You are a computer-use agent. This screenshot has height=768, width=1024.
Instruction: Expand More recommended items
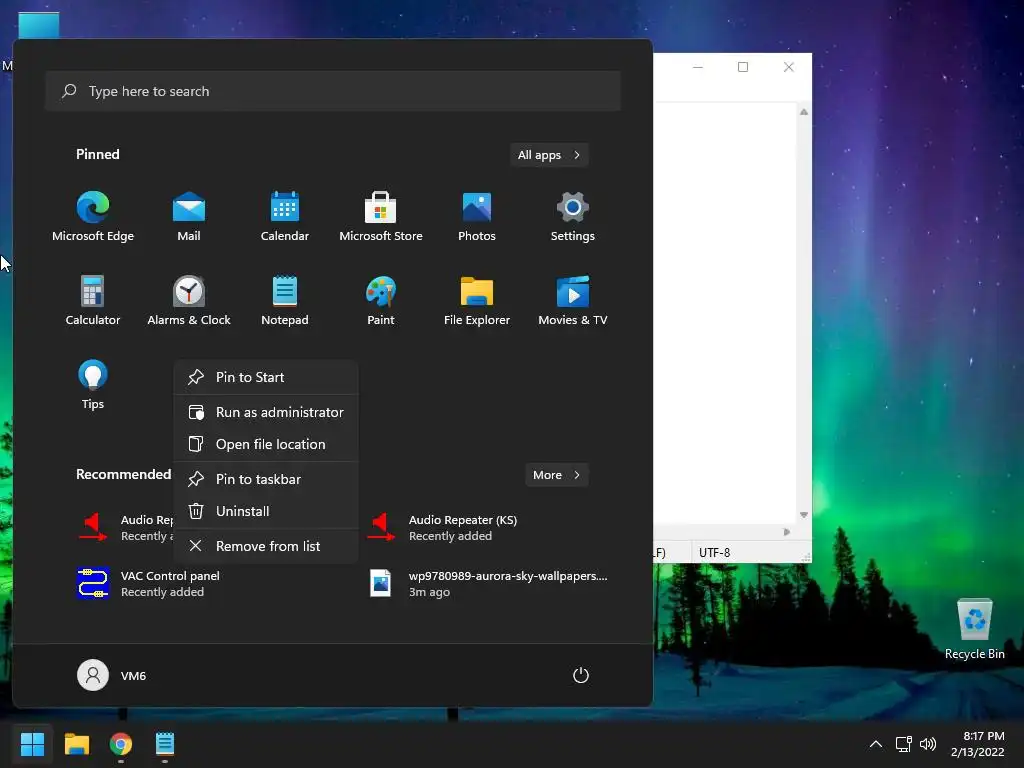tap(556, 475)
